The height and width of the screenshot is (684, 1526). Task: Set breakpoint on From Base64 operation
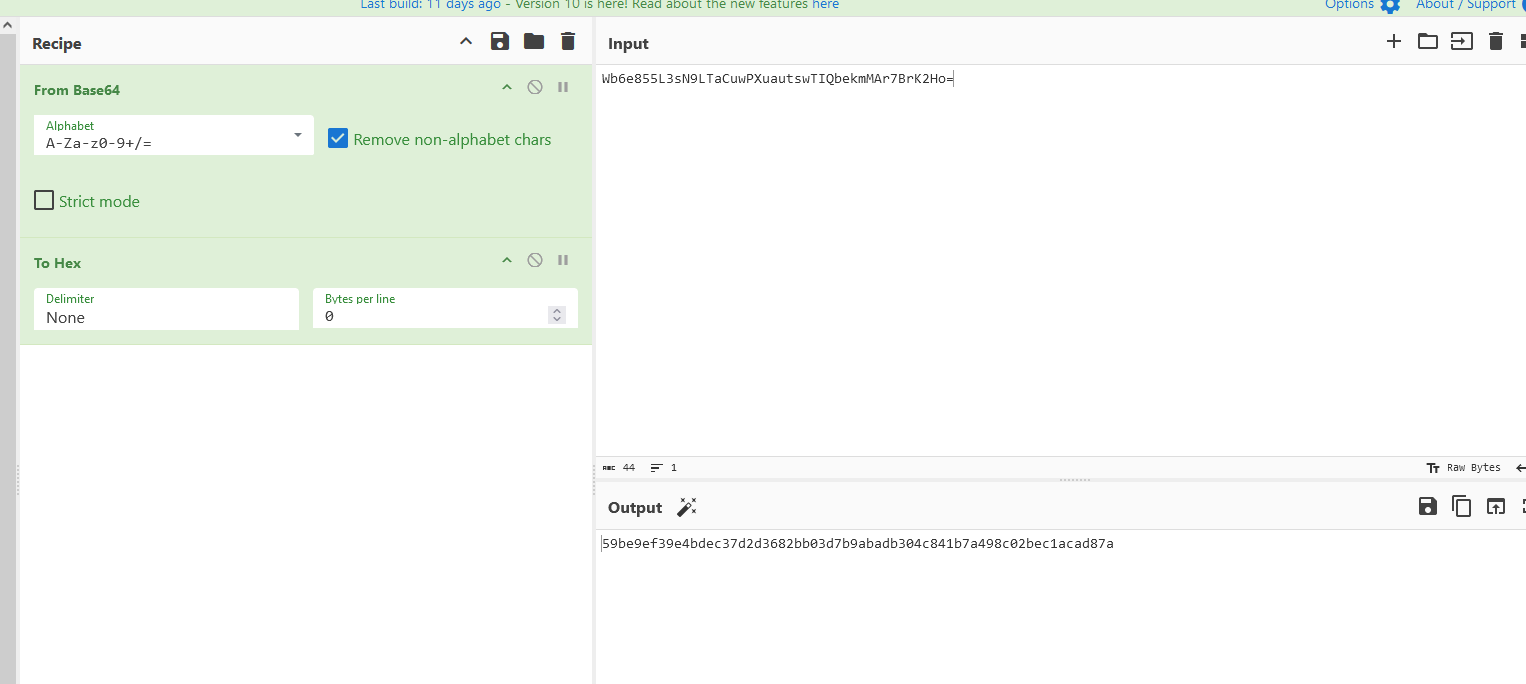point(563,87)
